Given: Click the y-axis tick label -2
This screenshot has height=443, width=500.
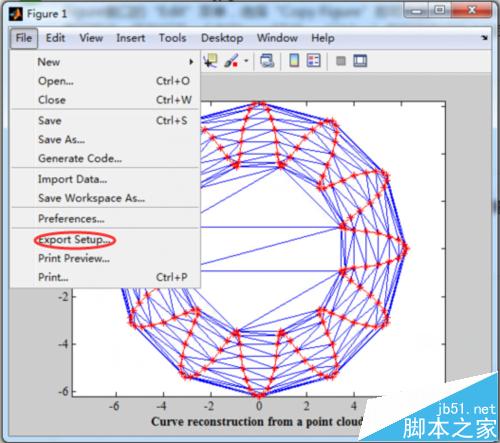Looking at the screenshot, I should click(63, 296).
